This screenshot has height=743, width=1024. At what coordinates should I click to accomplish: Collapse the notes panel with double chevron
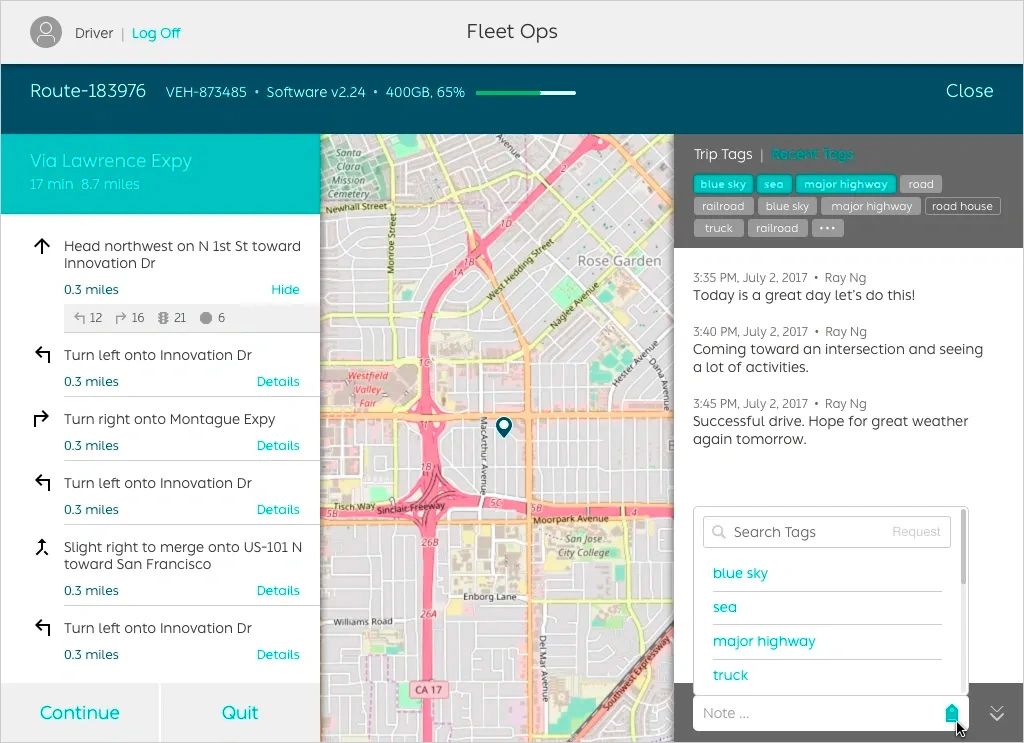tap(996, 713)
